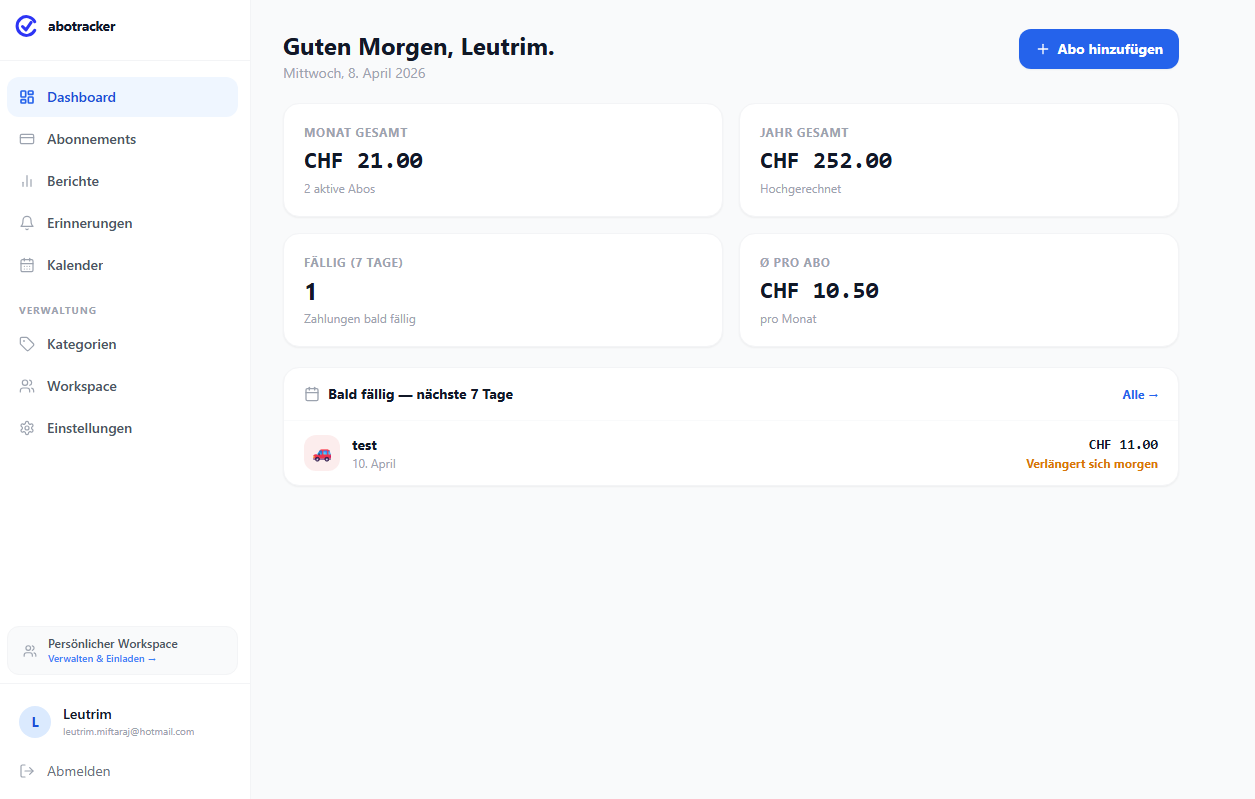Open the test subscription entry
This screenshot has width=1255, height=799.
point(364,445)
